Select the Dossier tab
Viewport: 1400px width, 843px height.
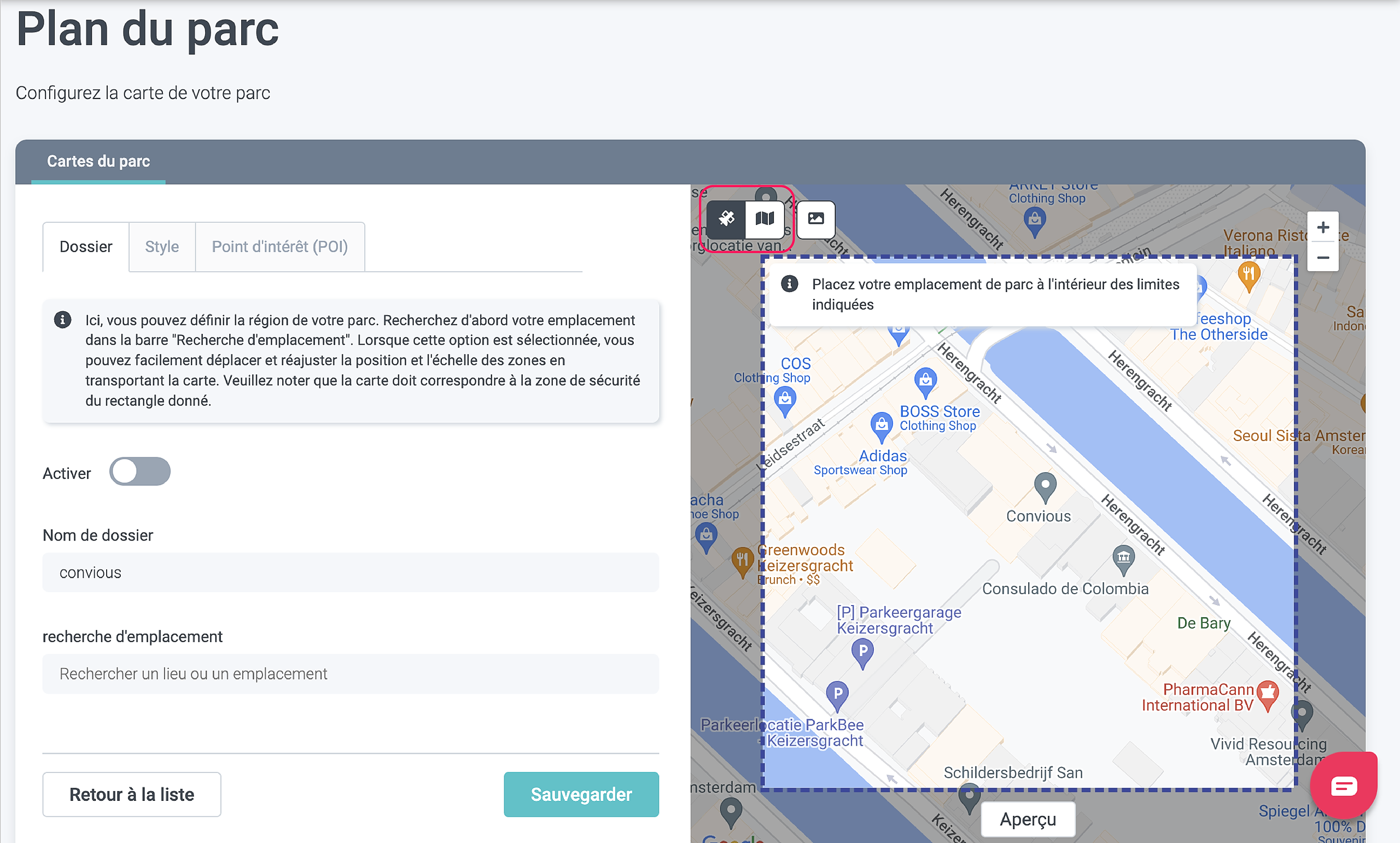[x=86, y=247]
